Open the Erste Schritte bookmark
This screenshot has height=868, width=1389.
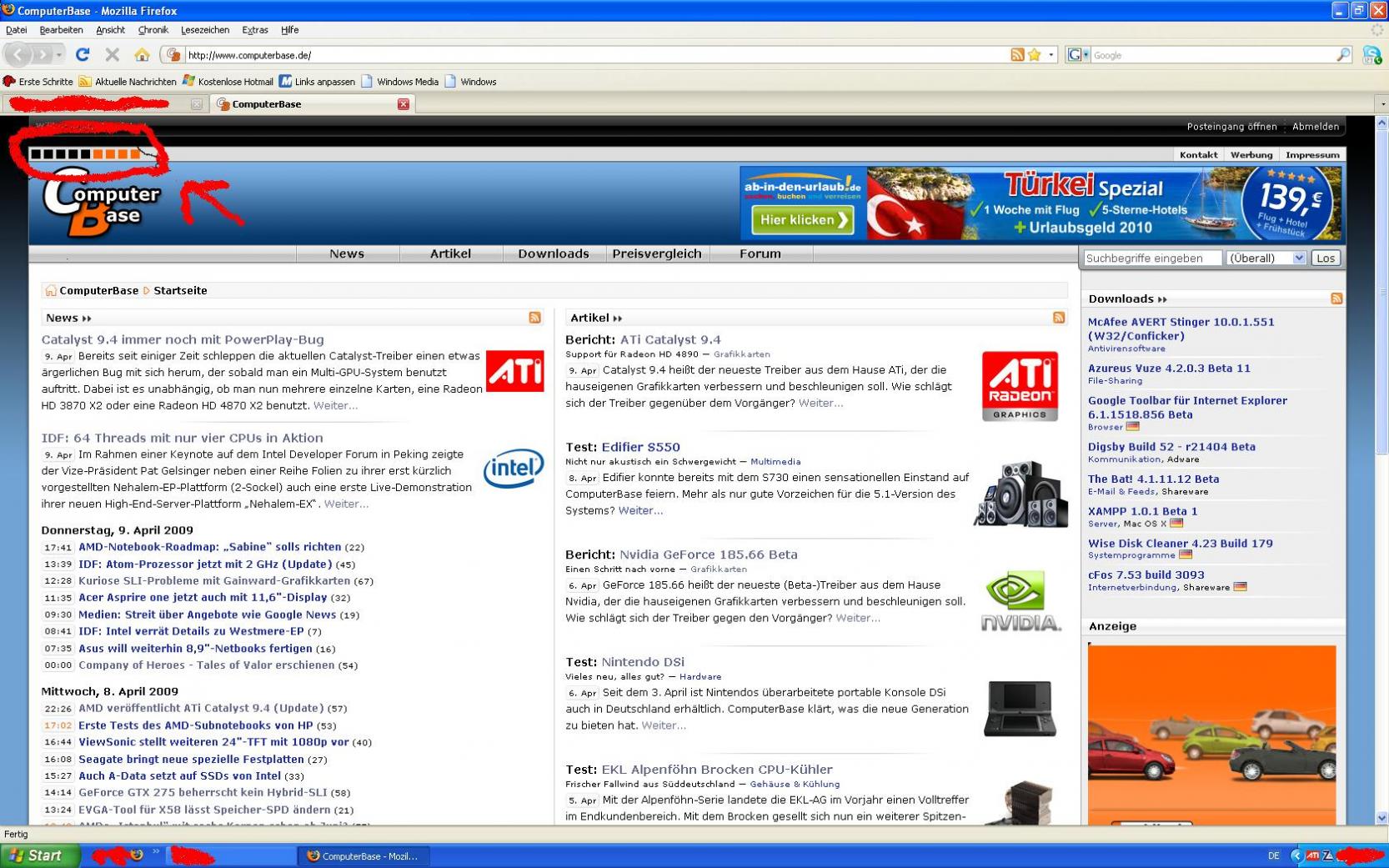pos(38,82)
